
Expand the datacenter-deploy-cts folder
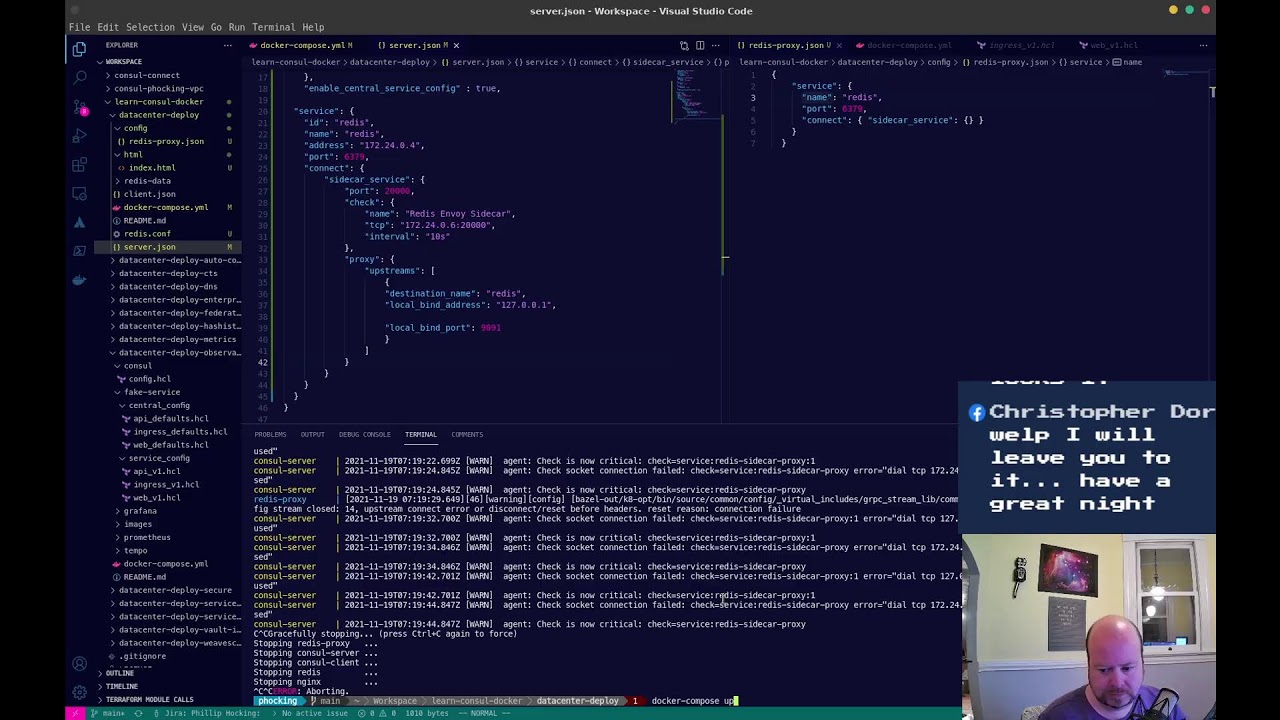point(168,273)
